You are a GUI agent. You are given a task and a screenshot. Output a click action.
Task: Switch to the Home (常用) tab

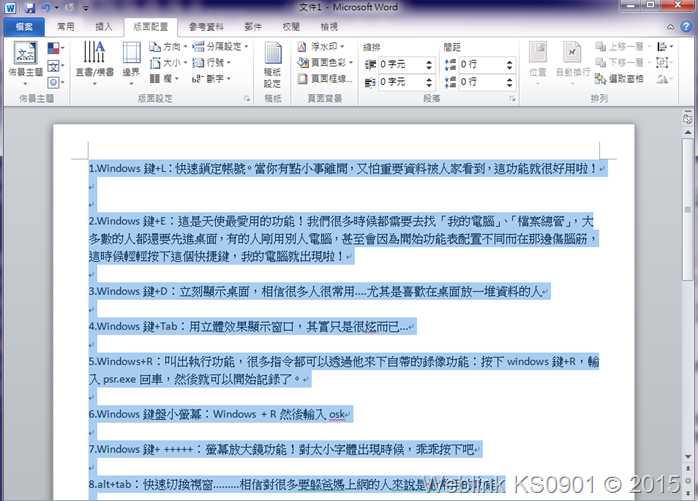point(66,27)
